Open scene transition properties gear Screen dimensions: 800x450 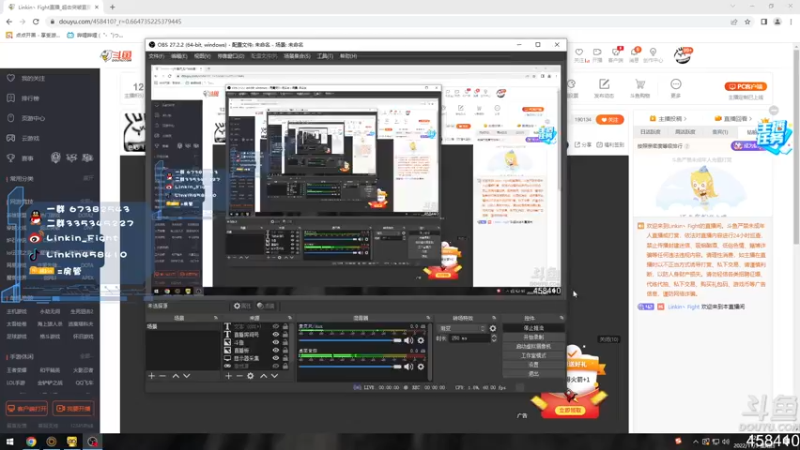click(x=493, y=329)
